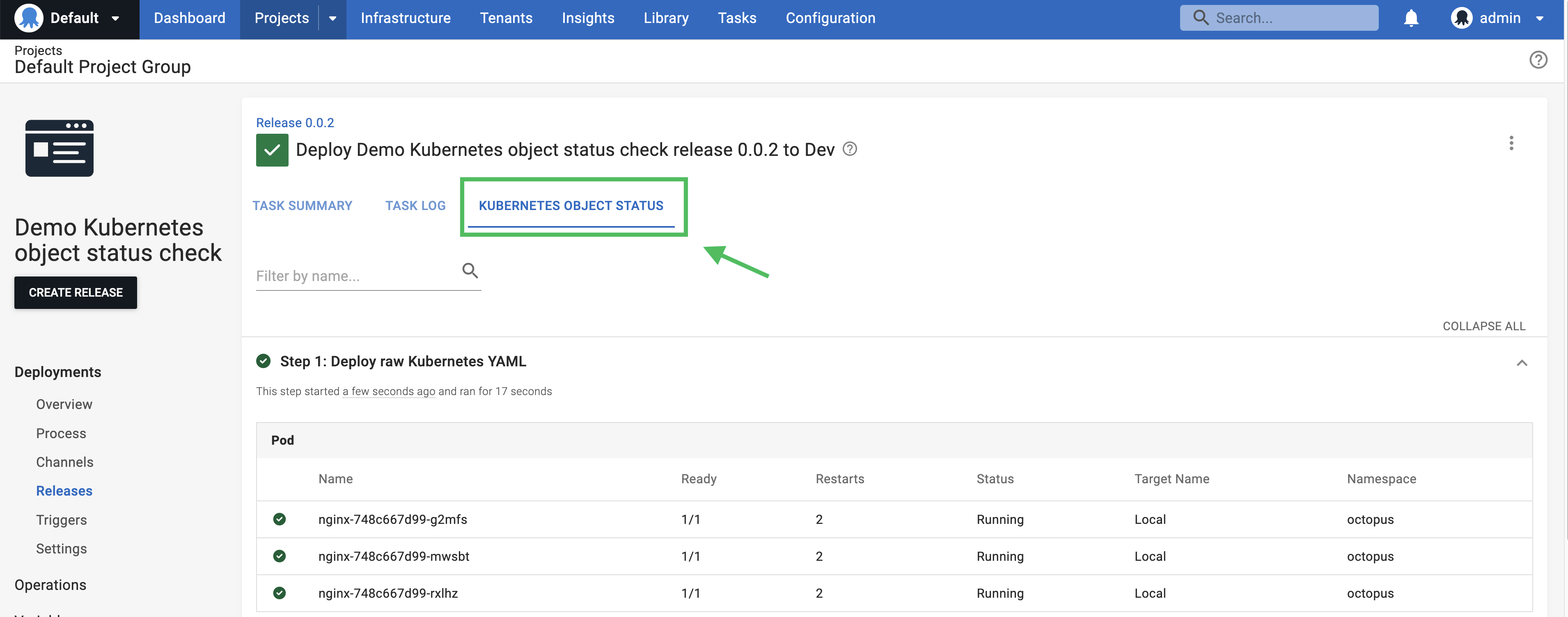Open the help question mark icon
1568x617 pixels.
point(1539,59)
